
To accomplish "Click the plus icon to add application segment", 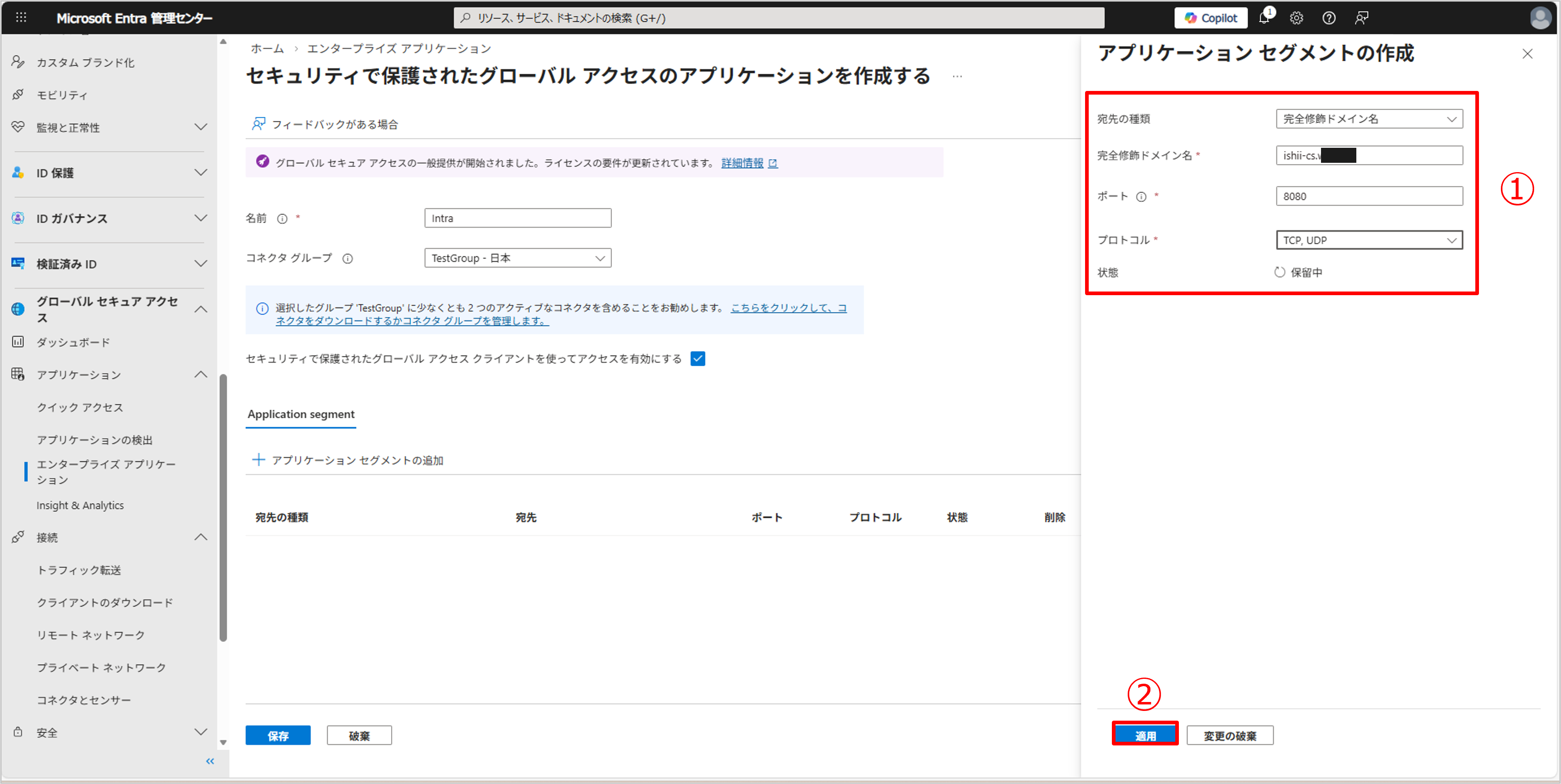I will (259, 460).
